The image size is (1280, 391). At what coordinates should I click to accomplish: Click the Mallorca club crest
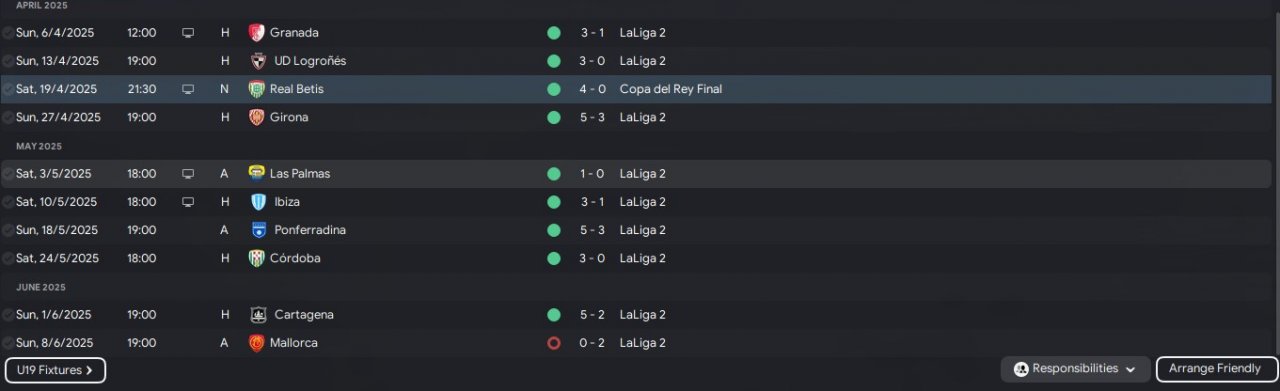(x=257, y=343)
